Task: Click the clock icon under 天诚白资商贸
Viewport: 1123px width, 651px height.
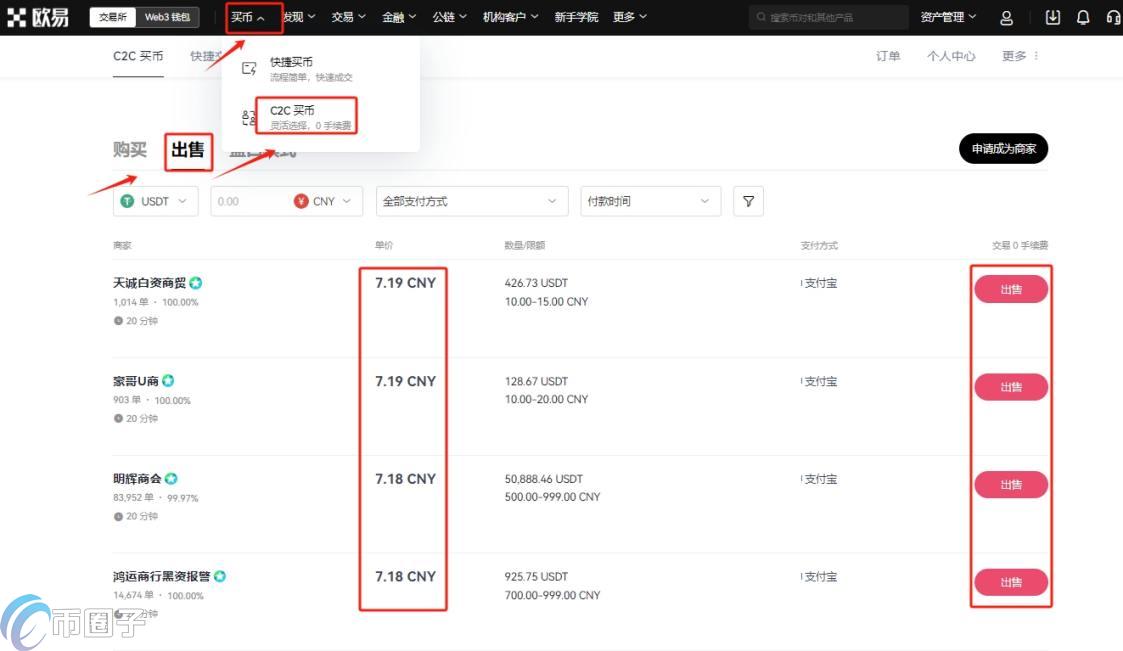Action: [118, 321]
